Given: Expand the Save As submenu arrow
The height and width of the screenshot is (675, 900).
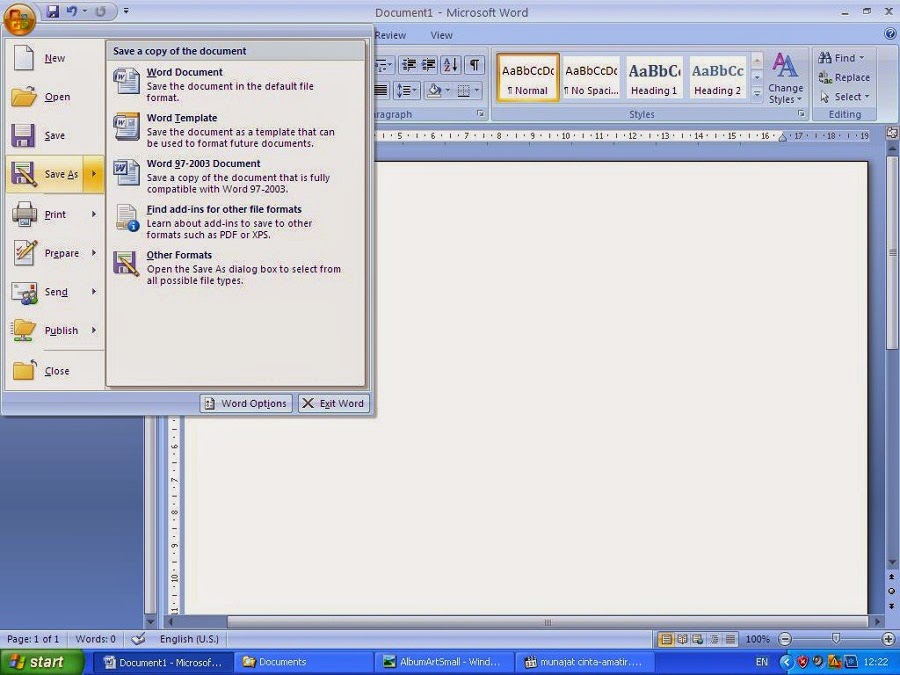Looking at the screenshot, I should (x=94, y=174).
